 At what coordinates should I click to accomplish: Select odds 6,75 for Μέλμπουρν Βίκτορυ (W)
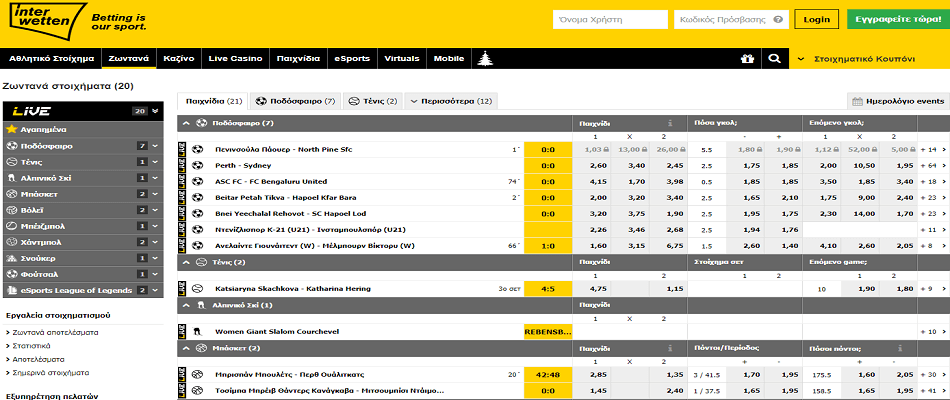(666, 245)
